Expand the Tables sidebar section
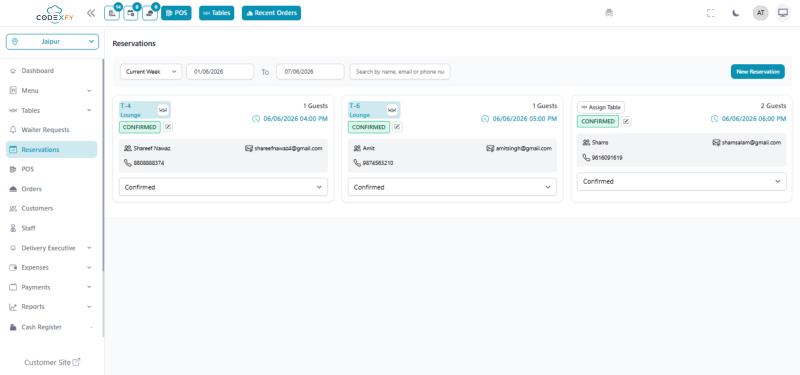The image size is (800, 375). (52, 110)
